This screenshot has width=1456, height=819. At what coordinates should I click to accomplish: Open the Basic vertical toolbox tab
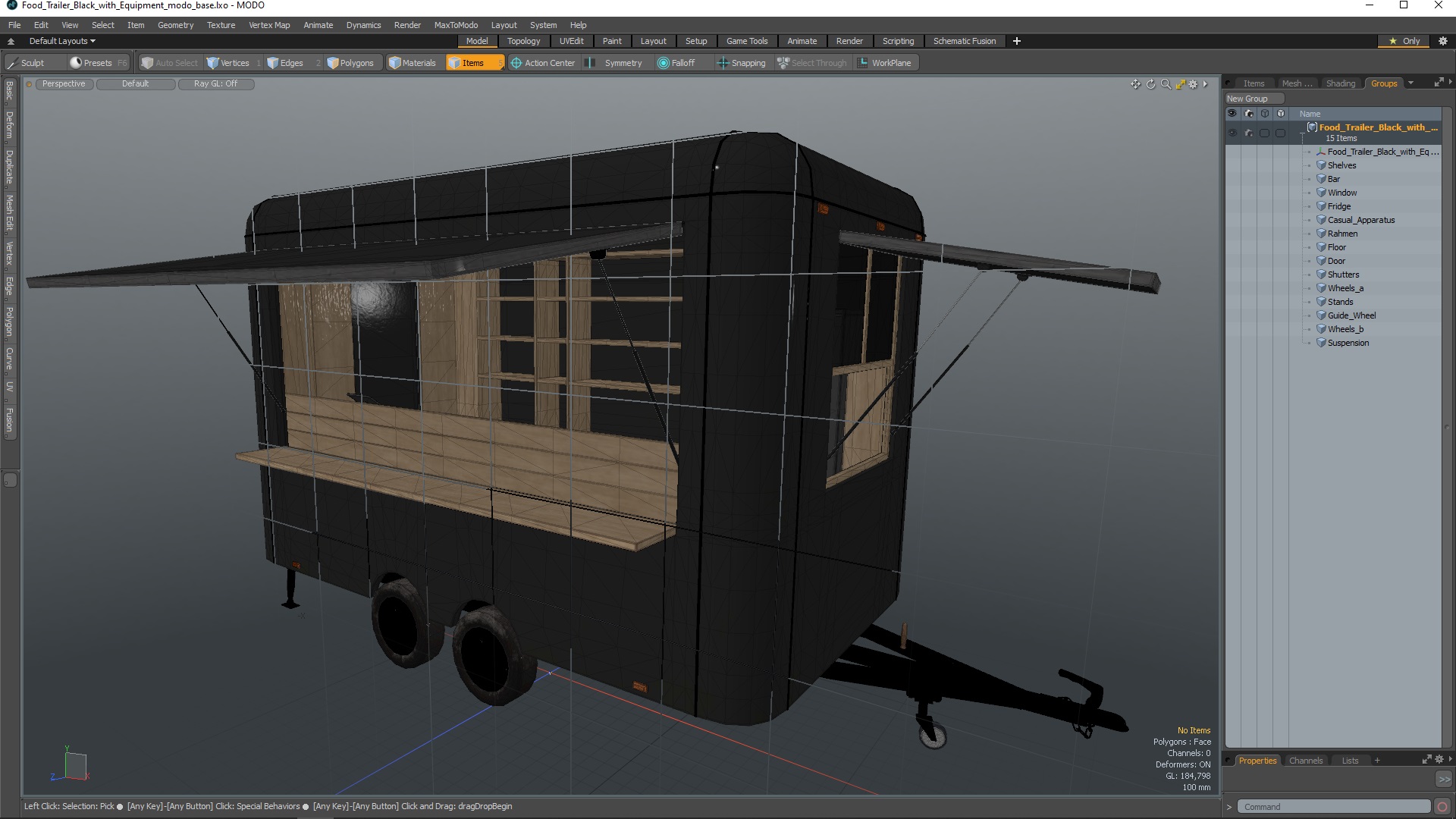pos(9,91)
